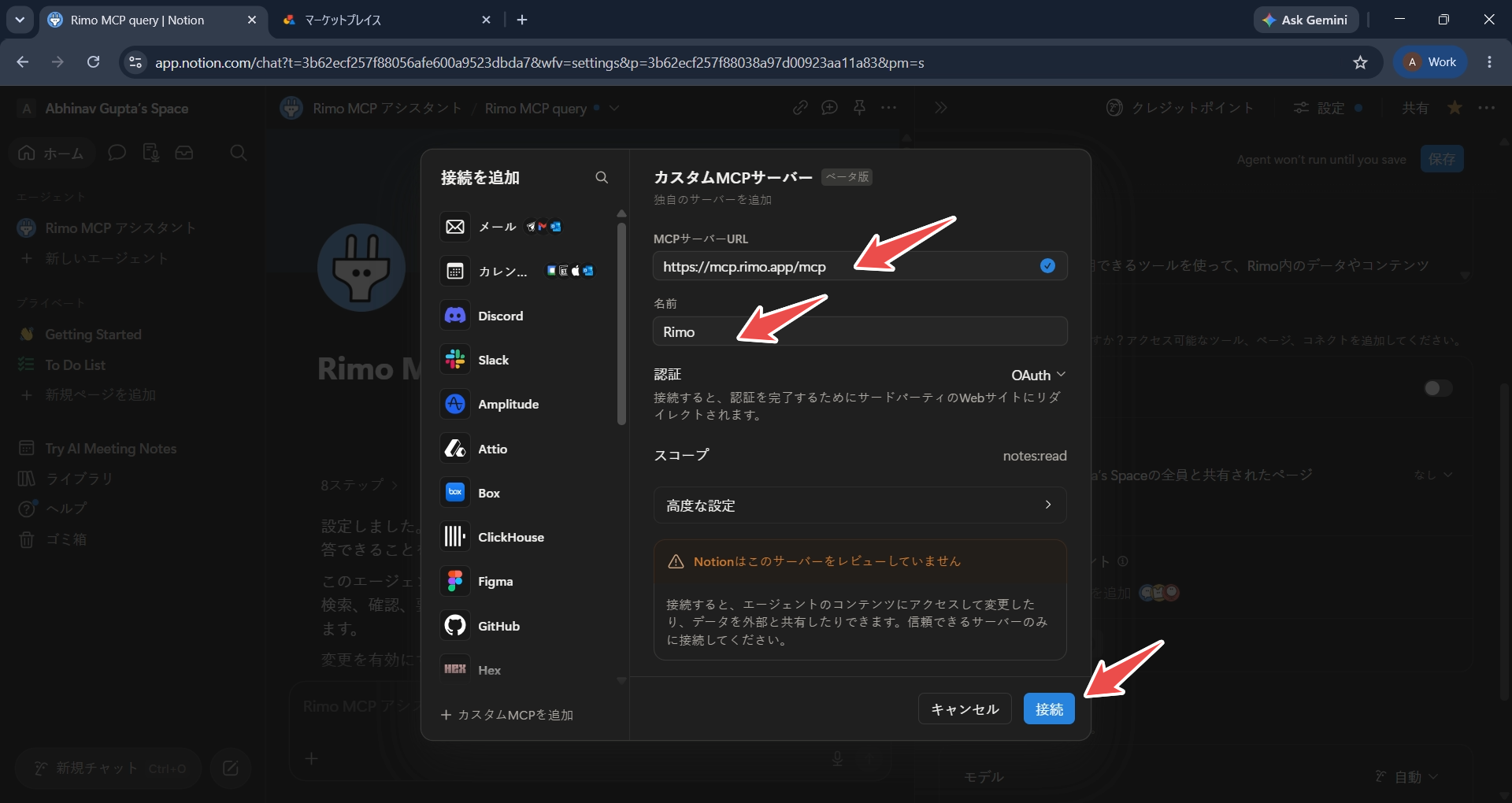The image size is (1512, 803).
Task: Select the メール connection icon
Action: click(455, 227)
